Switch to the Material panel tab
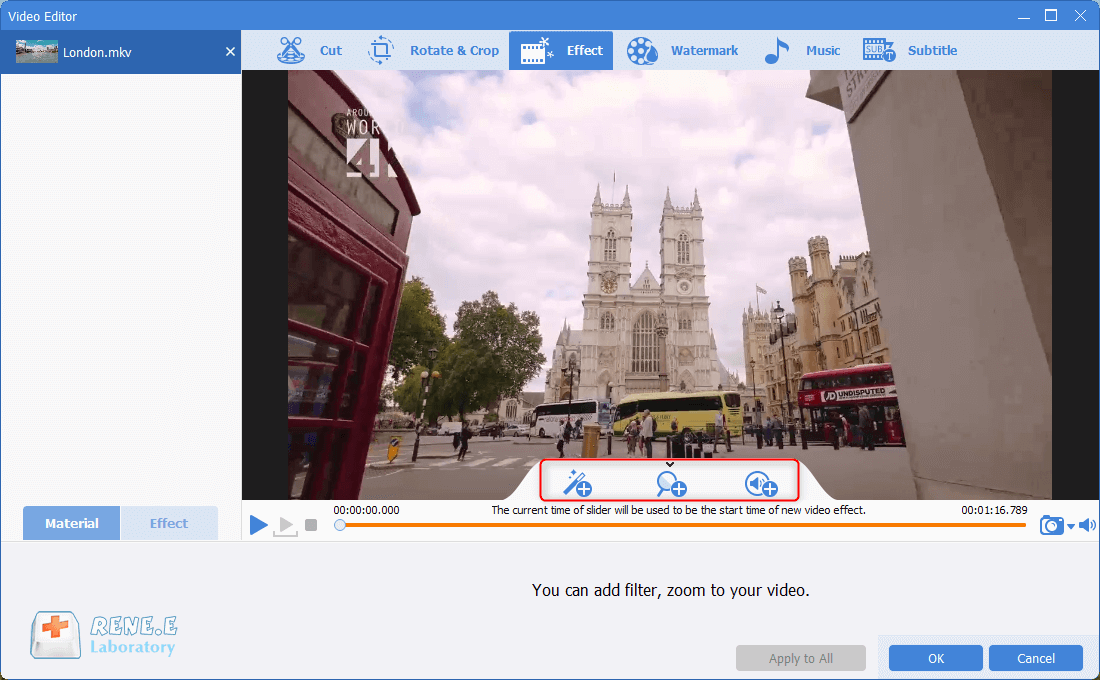This screenshot has width=1100, height=680. pyautogui.click(x=72, y=523)
